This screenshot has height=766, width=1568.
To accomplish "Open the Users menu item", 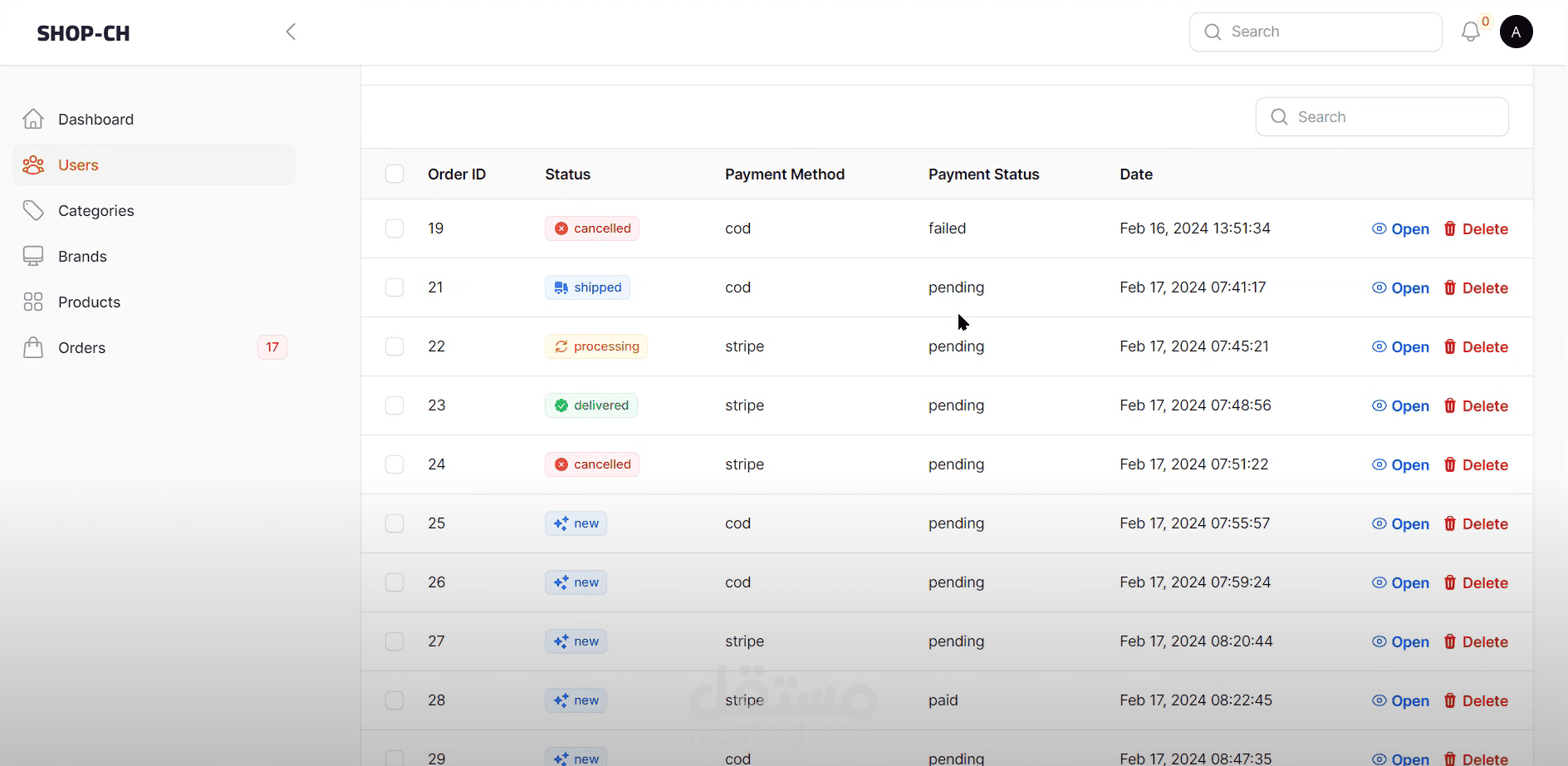I will [x=78, y=165].
